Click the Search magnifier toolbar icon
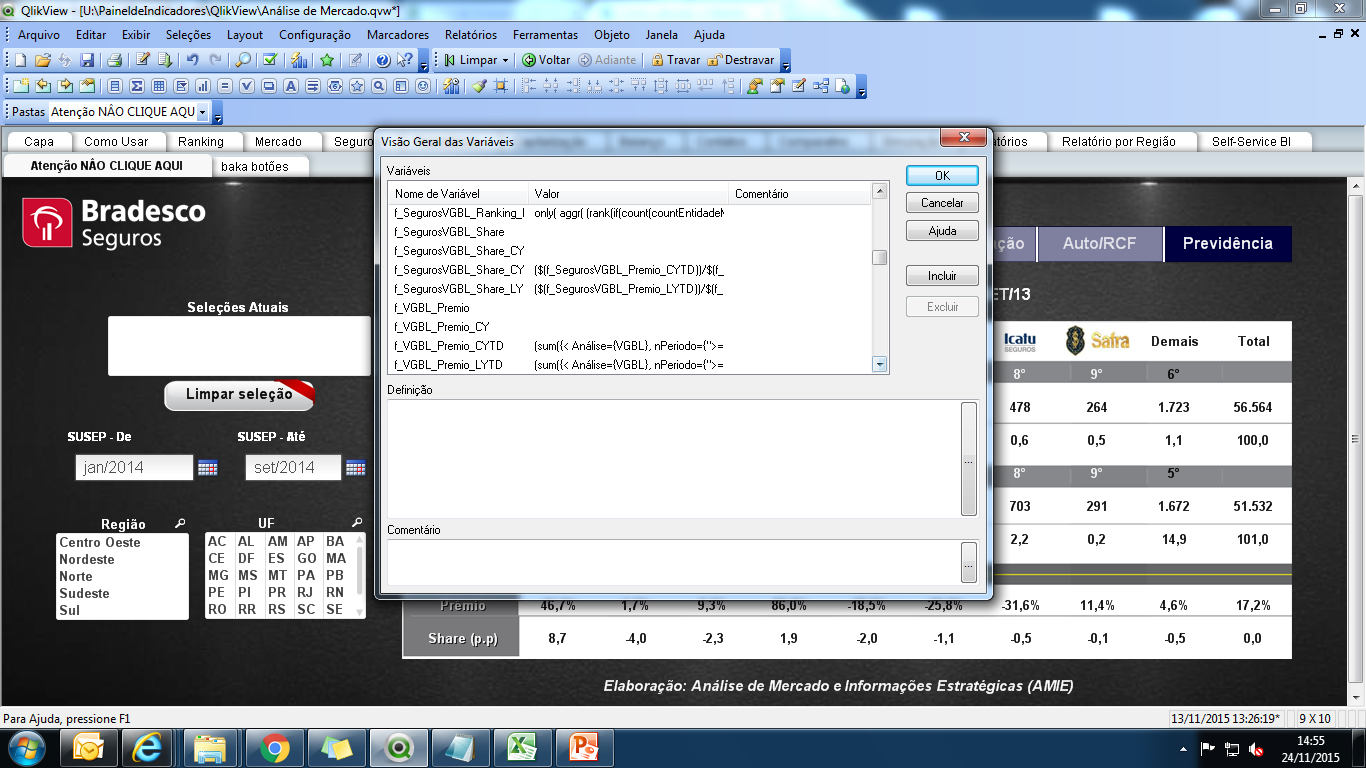Viewport: 1366px width, 768px height. 243,60
